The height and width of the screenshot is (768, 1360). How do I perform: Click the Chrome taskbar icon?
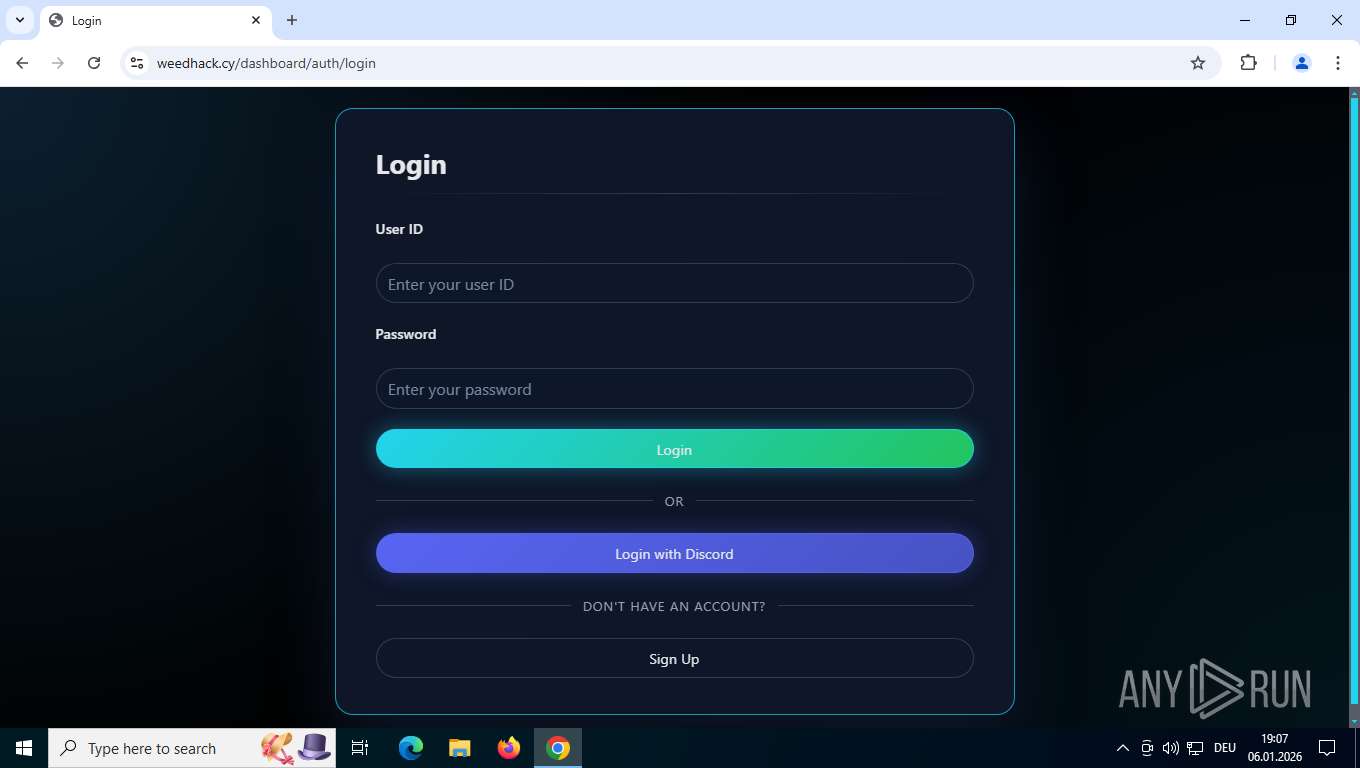coord(558,748)
